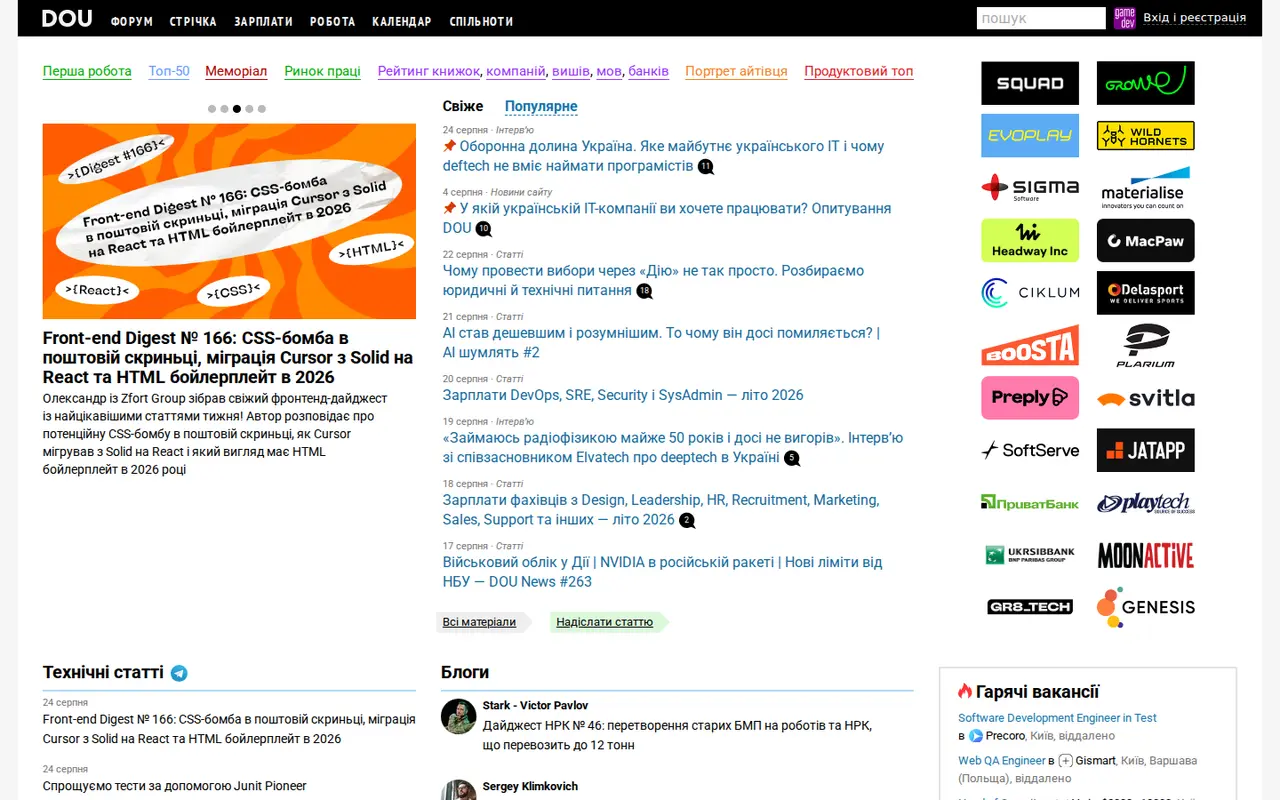Screen dimensions: 1280x800
Task: Open the СПІЛЬНОТИ menu item
Action: 481,21
